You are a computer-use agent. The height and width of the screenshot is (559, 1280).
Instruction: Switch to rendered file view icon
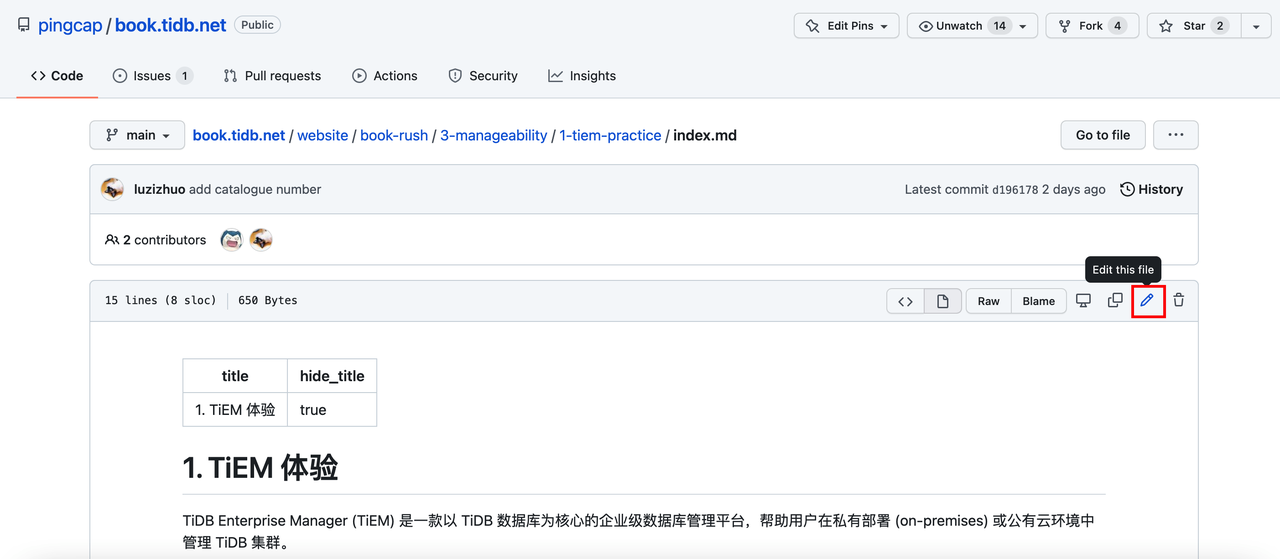point(943,301)
